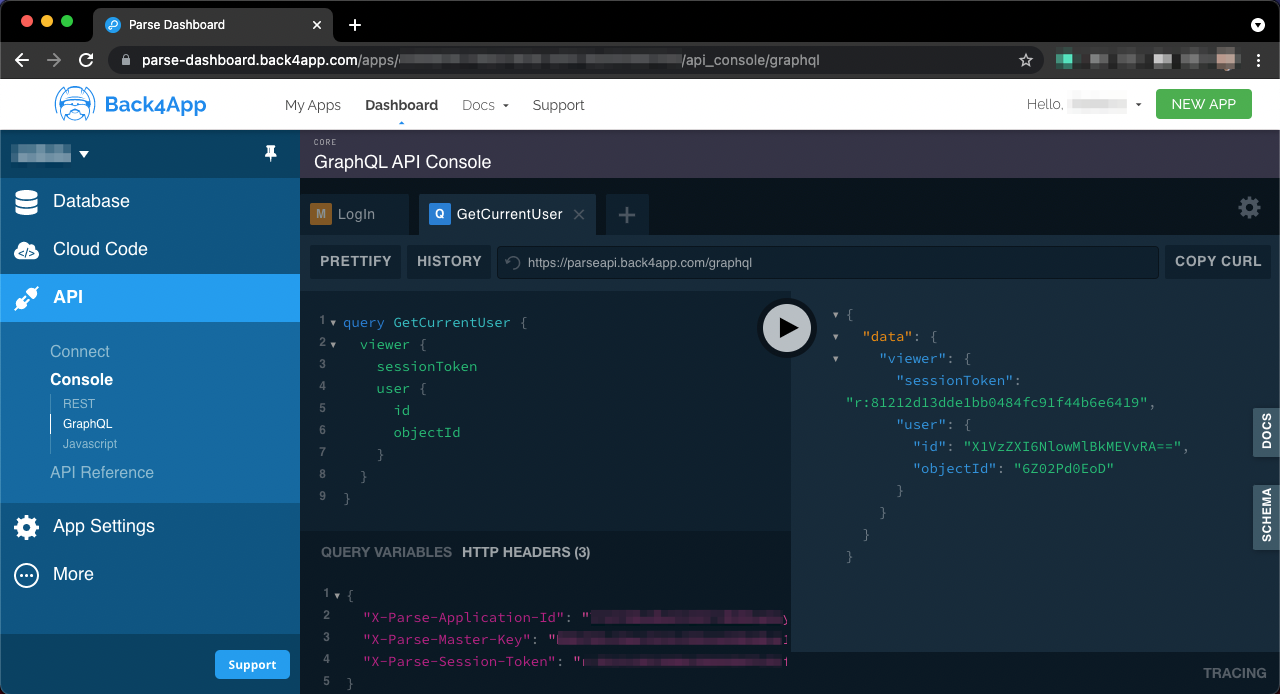Viewport: 1280px width, 694px height.
Task: Open the Connect API page
Action: [x=80, y=352]
